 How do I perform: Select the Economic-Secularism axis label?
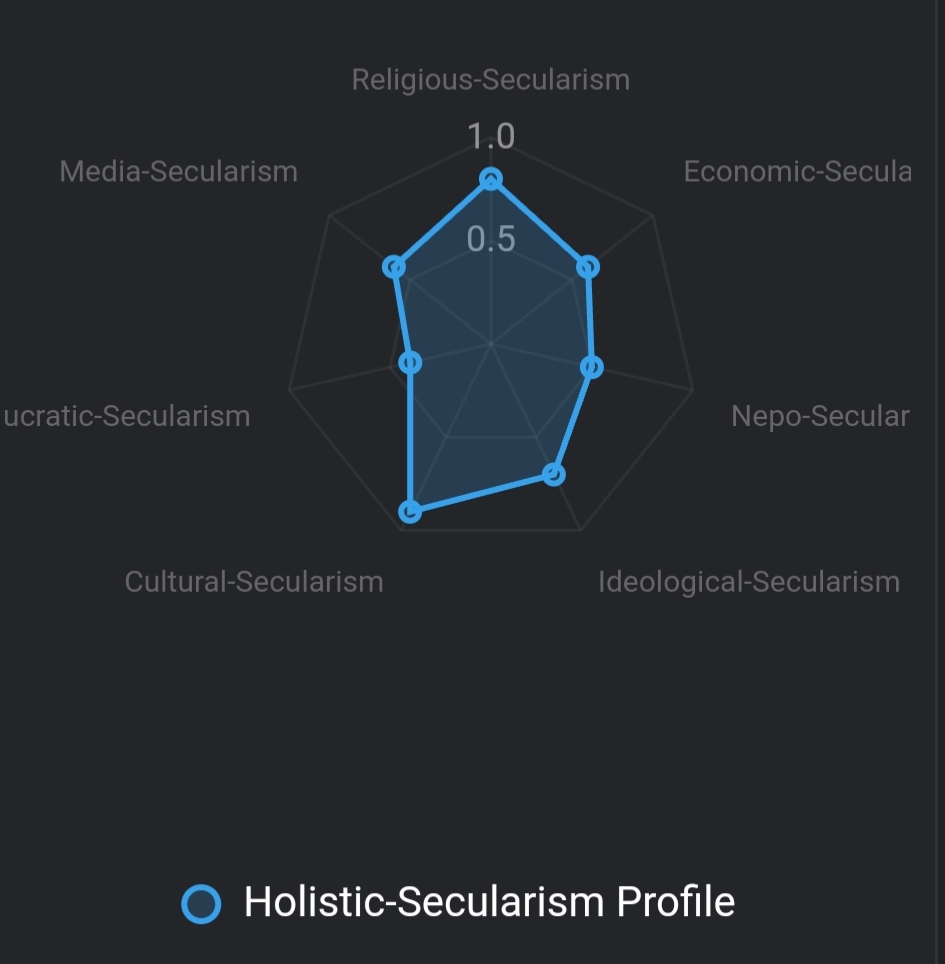tap(797, 171)
